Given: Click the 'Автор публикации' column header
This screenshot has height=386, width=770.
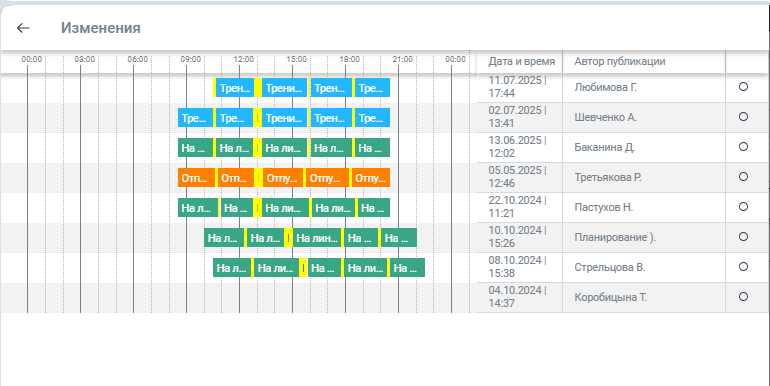Looking at the screenshot, I should pyautogui.click(x=620, y=61).
